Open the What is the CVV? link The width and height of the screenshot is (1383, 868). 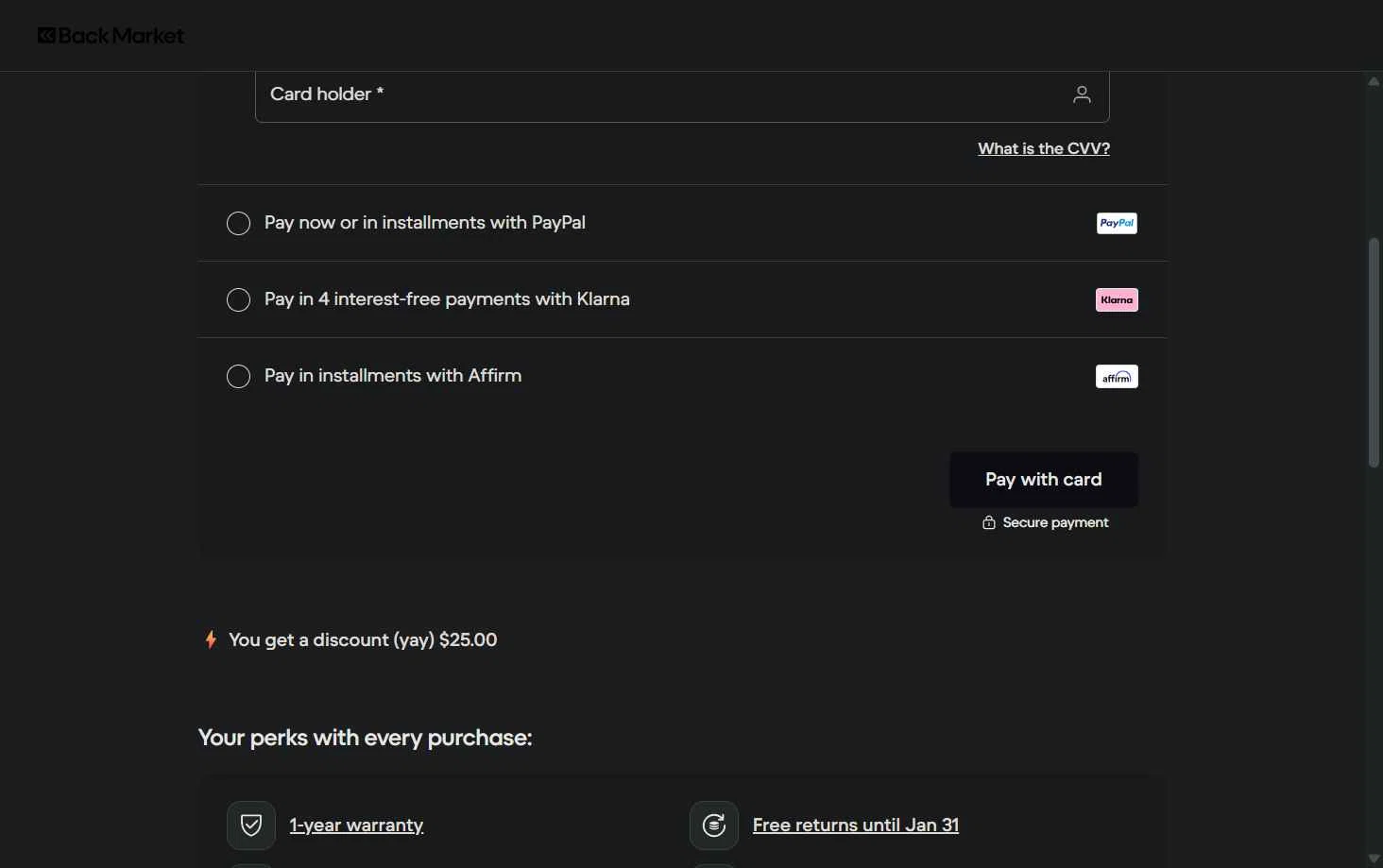1044,148
